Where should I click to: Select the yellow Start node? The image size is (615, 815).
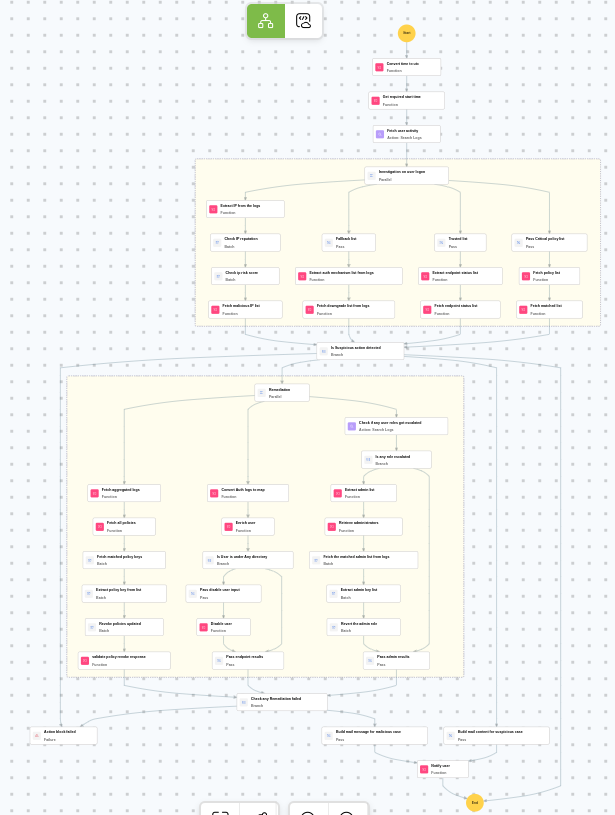click(x=407, y=33)
